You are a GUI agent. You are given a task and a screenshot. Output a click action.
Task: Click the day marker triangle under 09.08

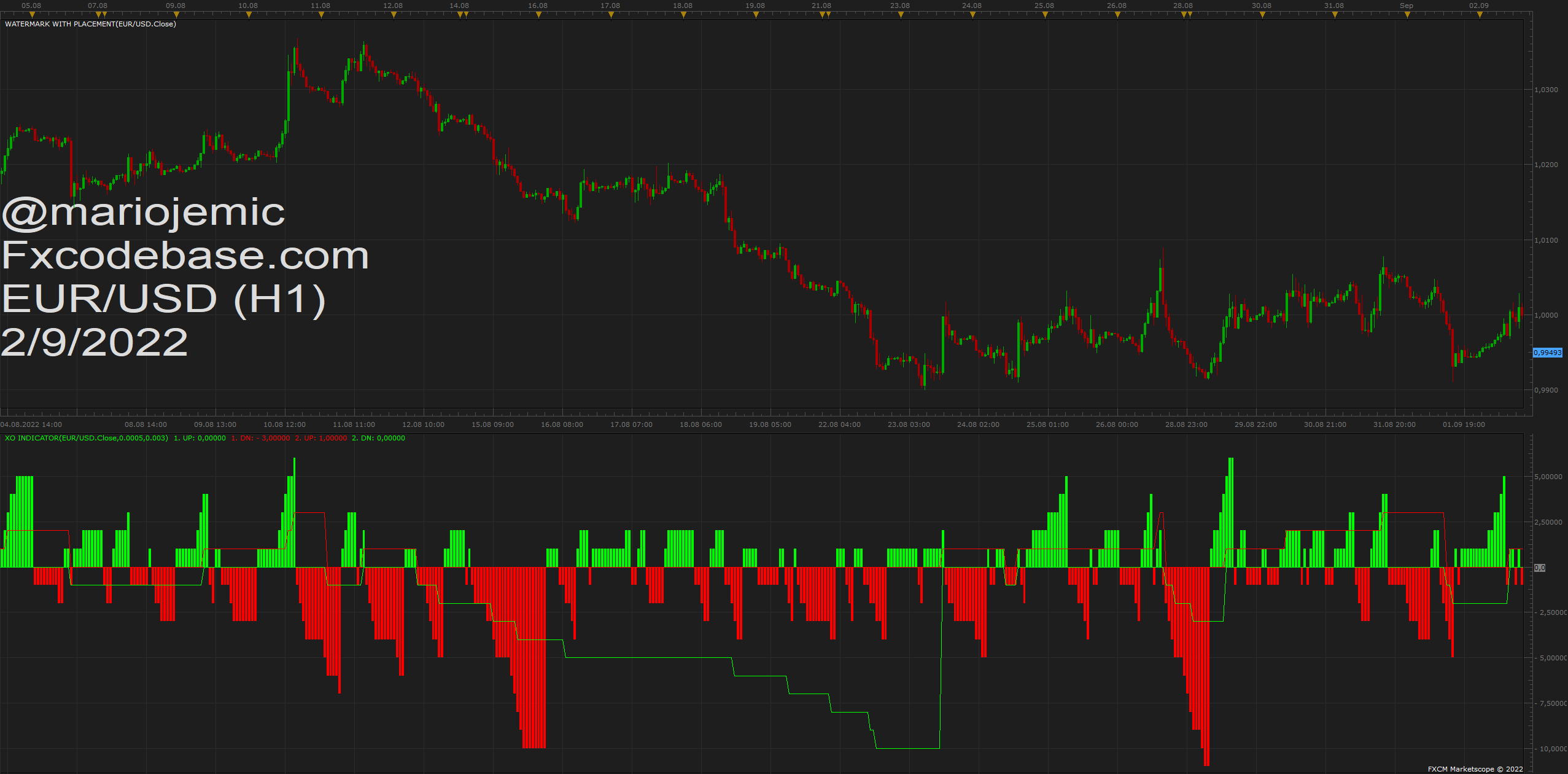click(x=176, y=15)
